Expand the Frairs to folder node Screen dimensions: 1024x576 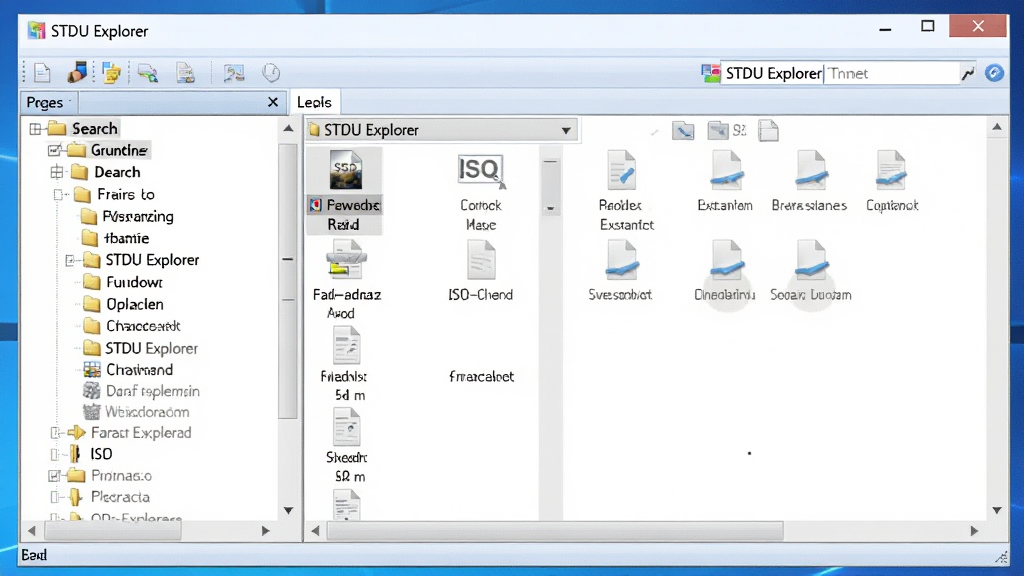[59, 195]
